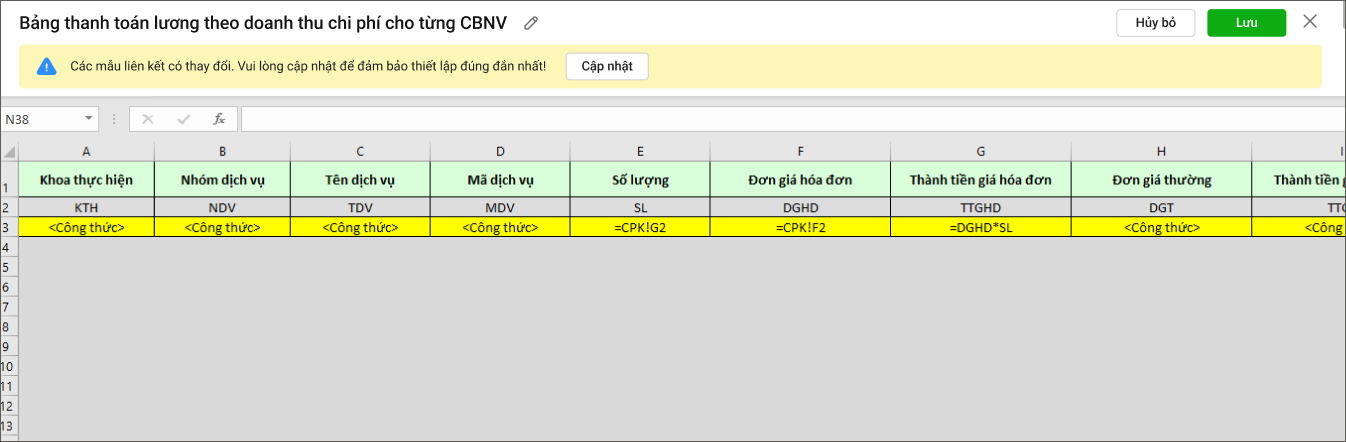
Task: Select row 3 header
Action: click(8, 227)
